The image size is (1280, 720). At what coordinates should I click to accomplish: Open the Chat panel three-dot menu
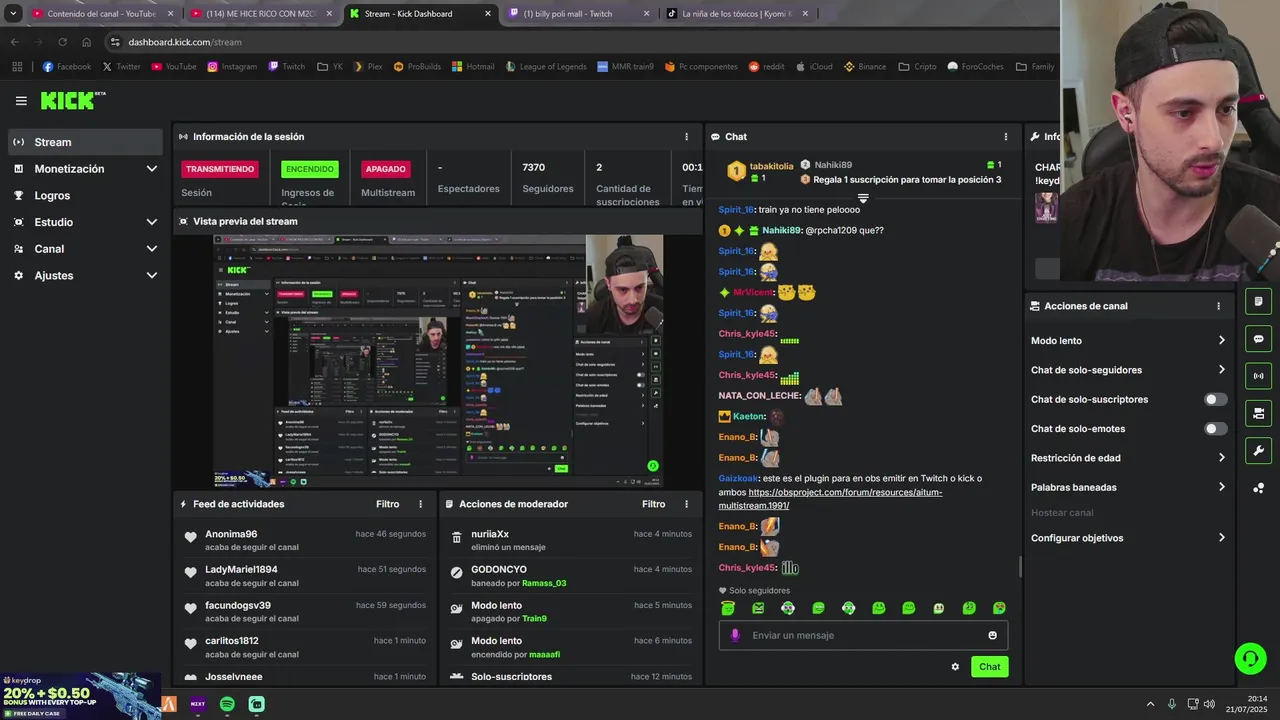pos(1006,136)
